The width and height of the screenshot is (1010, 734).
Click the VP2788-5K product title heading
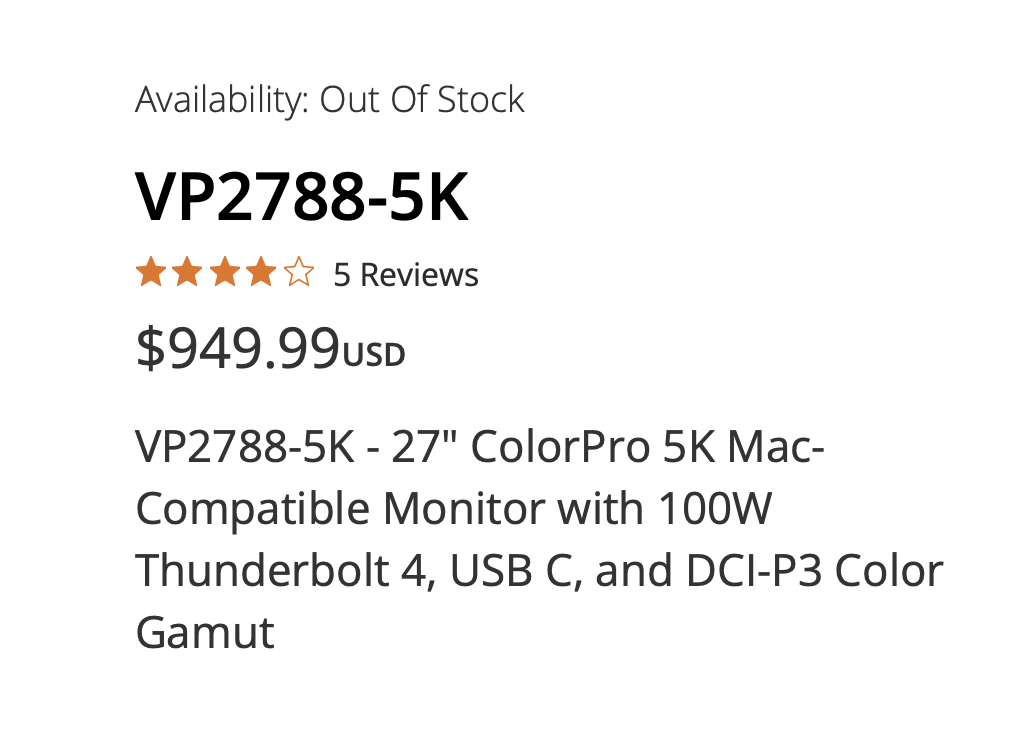pyautogui.click(x=301, y=197)
